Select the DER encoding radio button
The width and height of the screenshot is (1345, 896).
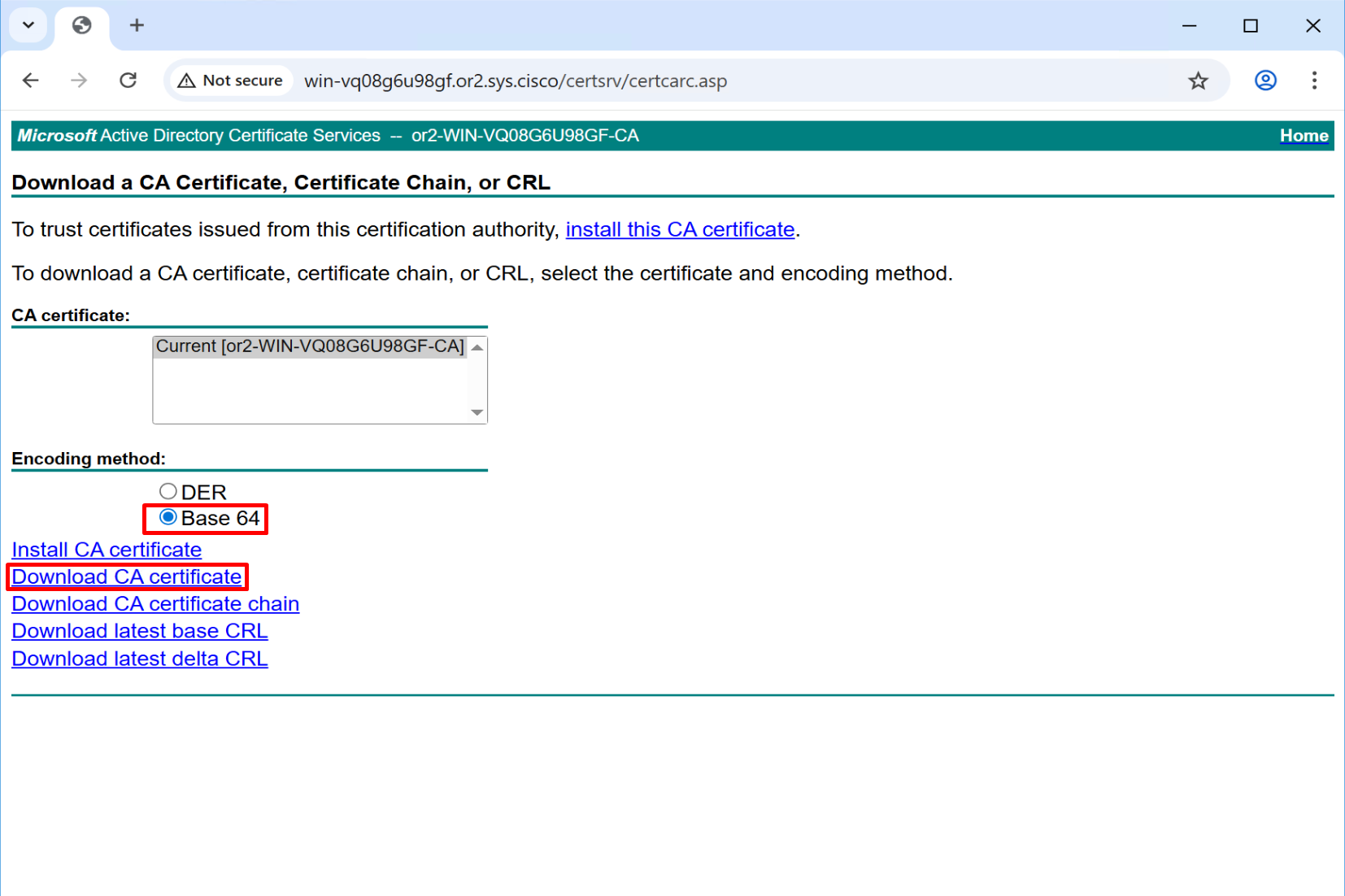coord(168,491)
